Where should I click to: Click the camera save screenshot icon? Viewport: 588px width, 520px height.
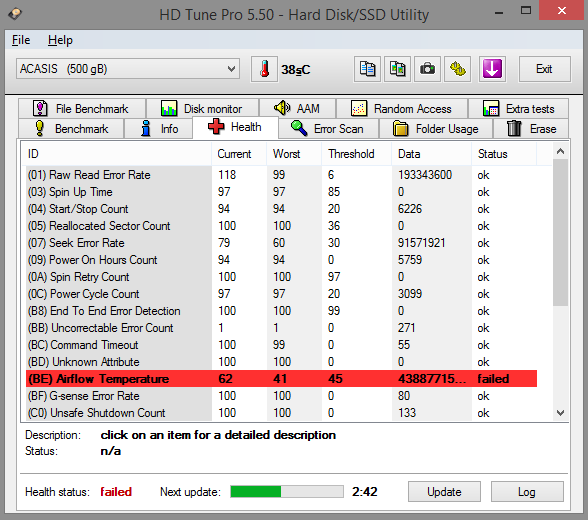(427, 69)
